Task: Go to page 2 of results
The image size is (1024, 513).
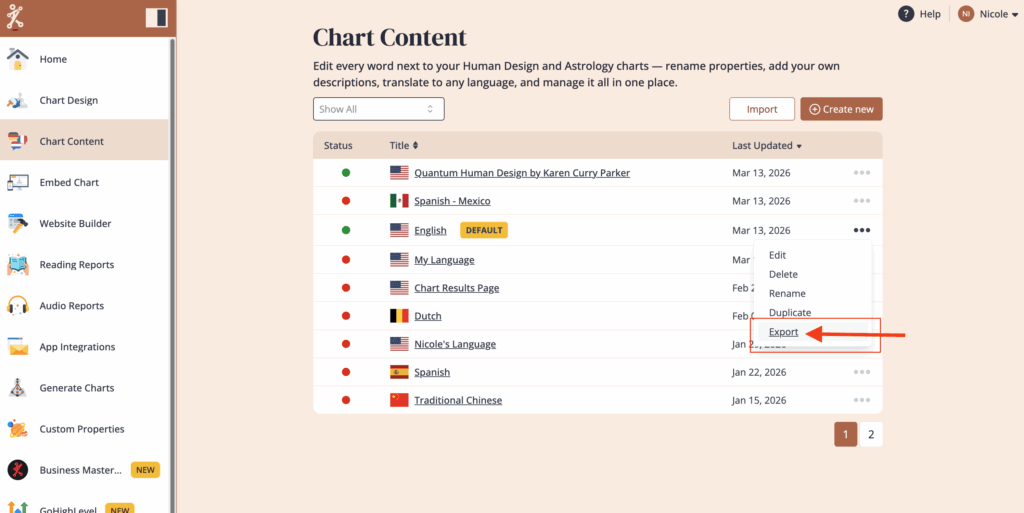Action: (871, 434)
